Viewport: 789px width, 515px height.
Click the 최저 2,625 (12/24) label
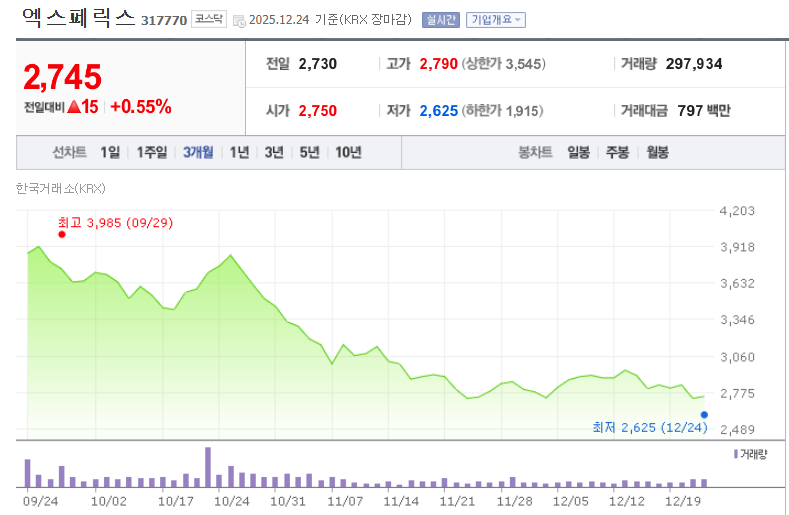(650, 427)
